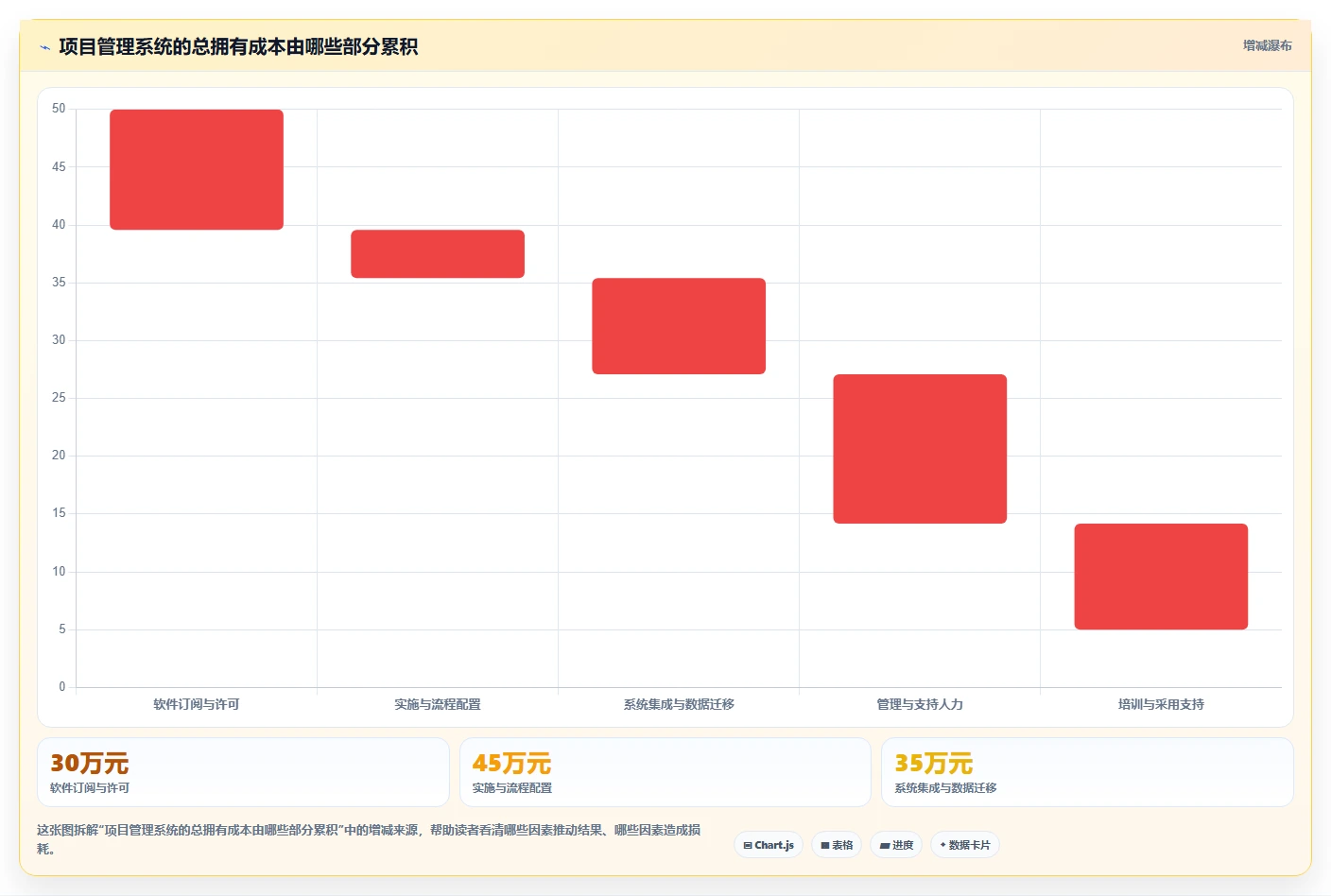1331x896 pixels.
Task: Select the Chart.js tag chip
Action: click(769, 845)
